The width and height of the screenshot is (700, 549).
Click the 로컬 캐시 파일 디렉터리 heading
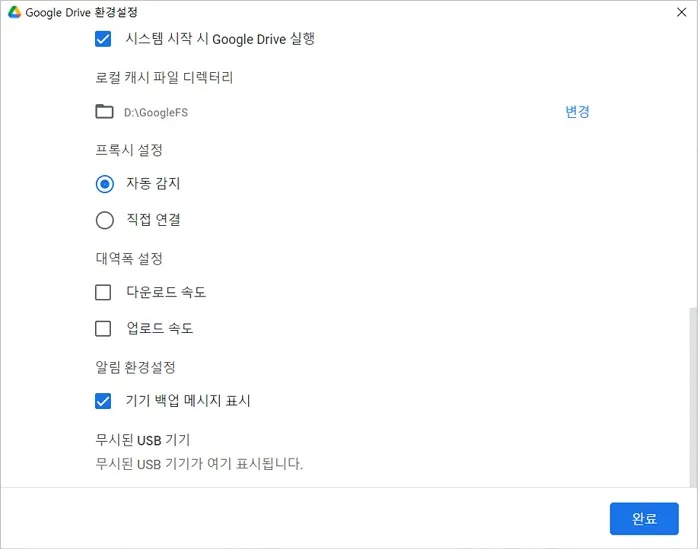pyautogui.click(x=164, y=77)
